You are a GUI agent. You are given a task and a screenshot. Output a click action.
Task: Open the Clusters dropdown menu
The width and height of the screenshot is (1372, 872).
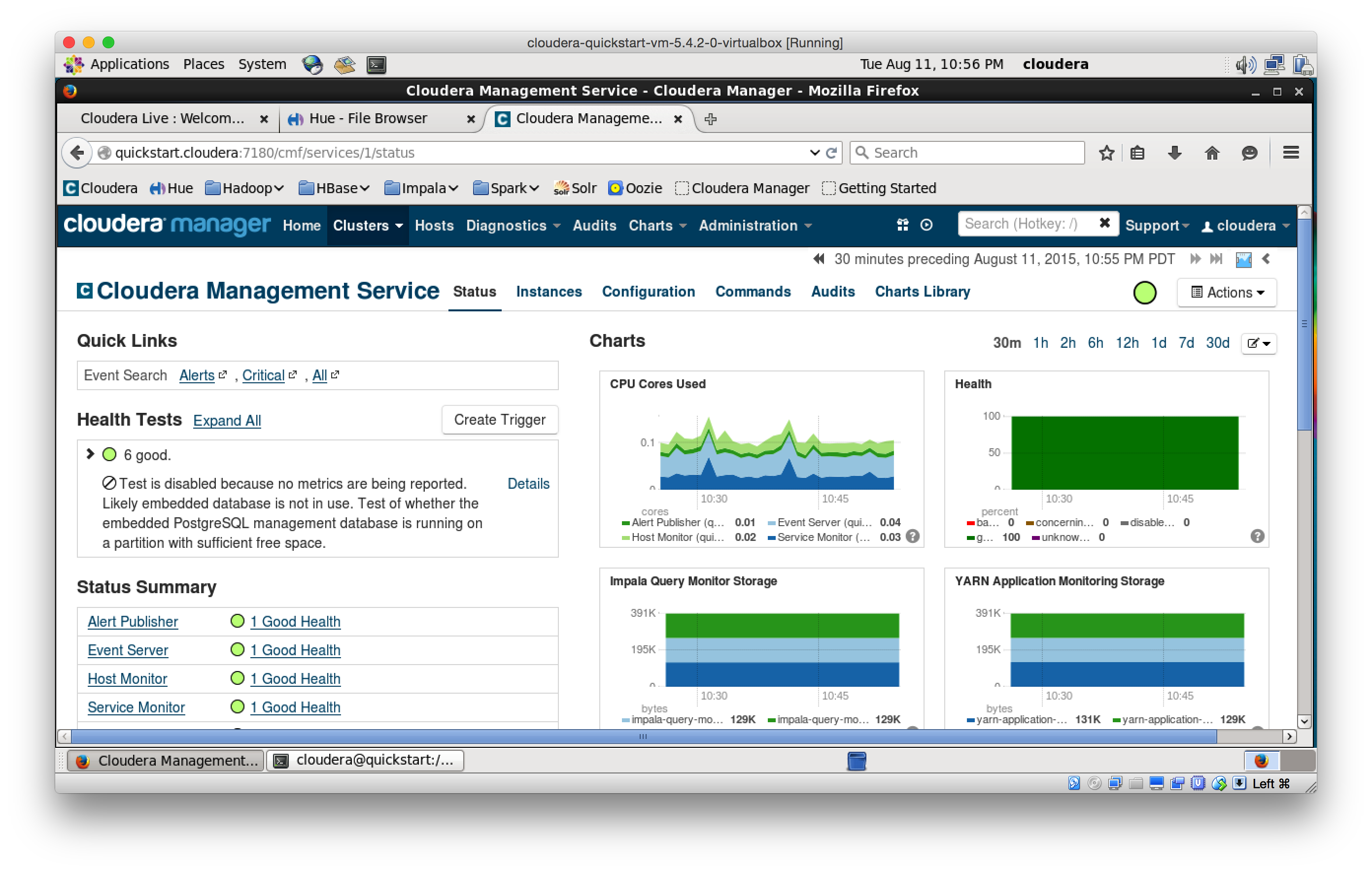[368, 226]
